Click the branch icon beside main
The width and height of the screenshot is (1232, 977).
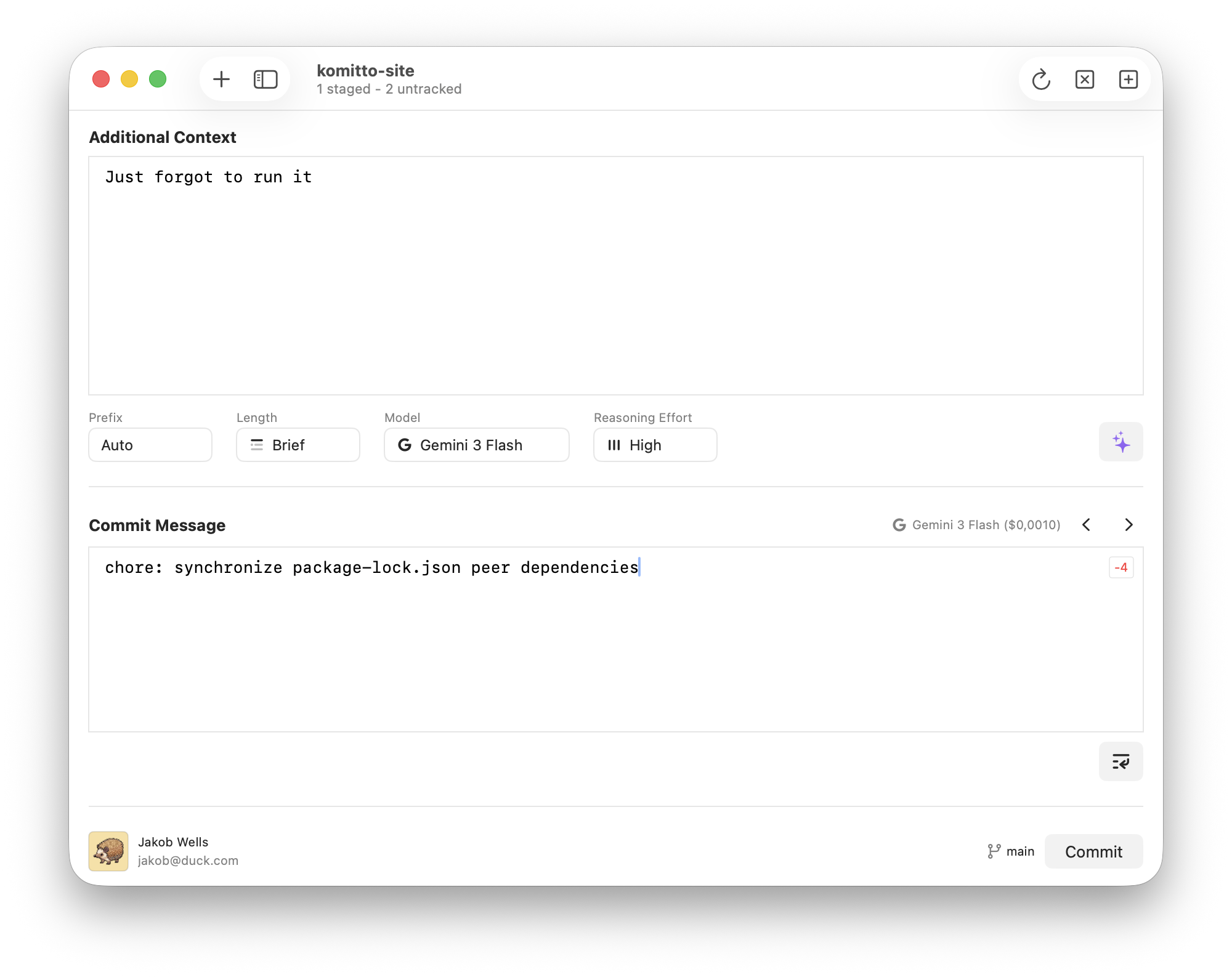(993, 851)
